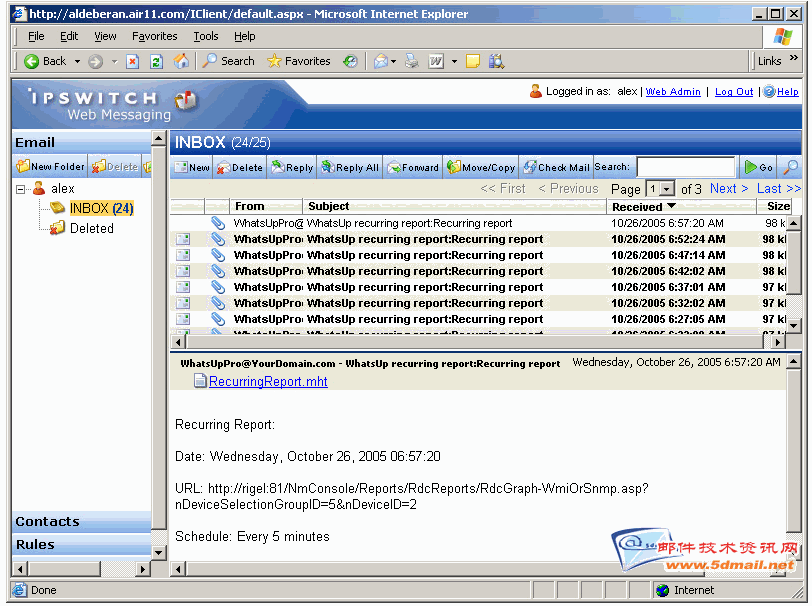Click the Home icon in browser toolbar
Screen dimensions: 812x606
click(181, 61)
